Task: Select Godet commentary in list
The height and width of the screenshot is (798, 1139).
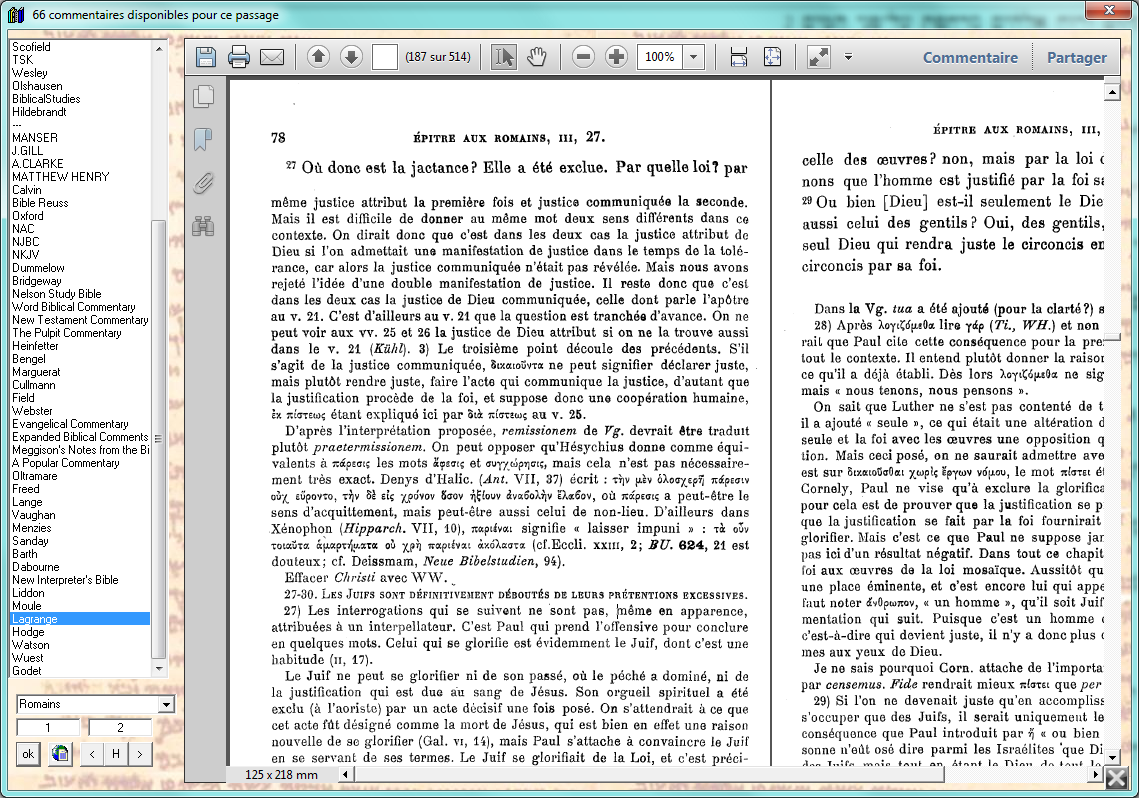Action: tap(27, 671)
